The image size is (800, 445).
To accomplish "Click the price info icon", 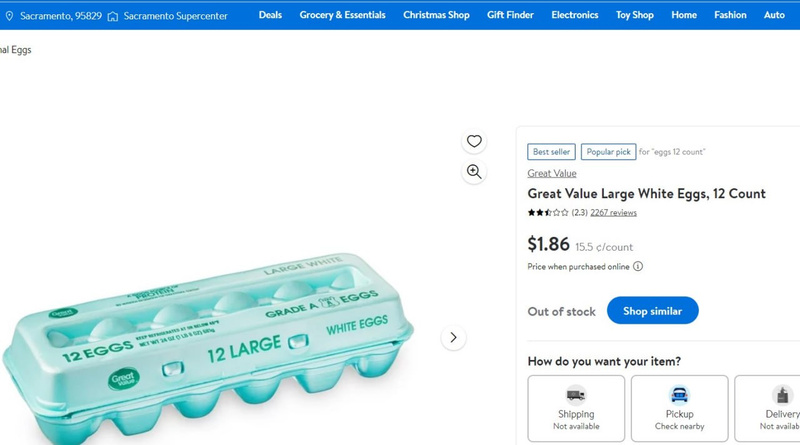I will click(x=638, y=267).
